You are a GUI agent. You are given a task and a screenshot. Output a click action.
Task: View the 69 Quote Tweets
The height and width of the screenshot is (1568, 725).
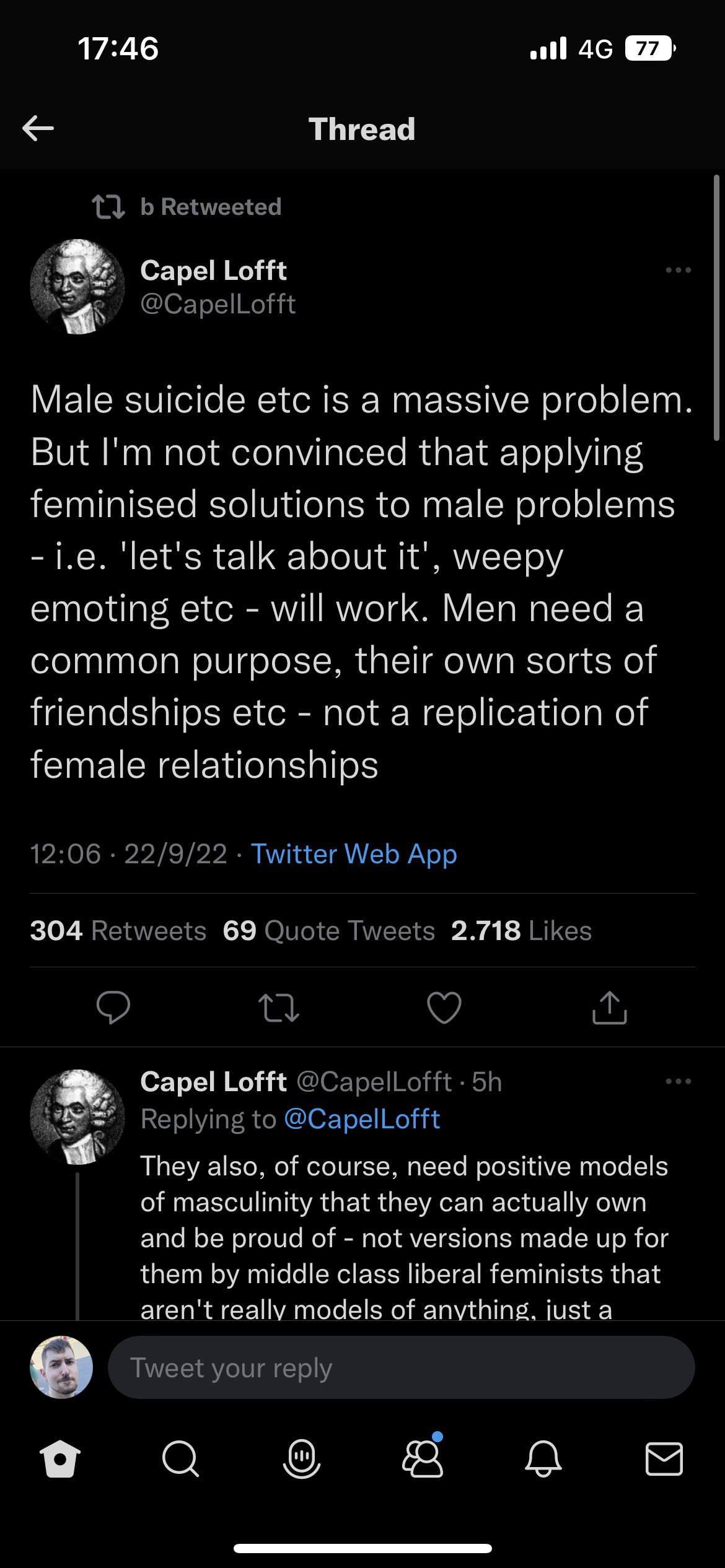click(x=329, y=931)
